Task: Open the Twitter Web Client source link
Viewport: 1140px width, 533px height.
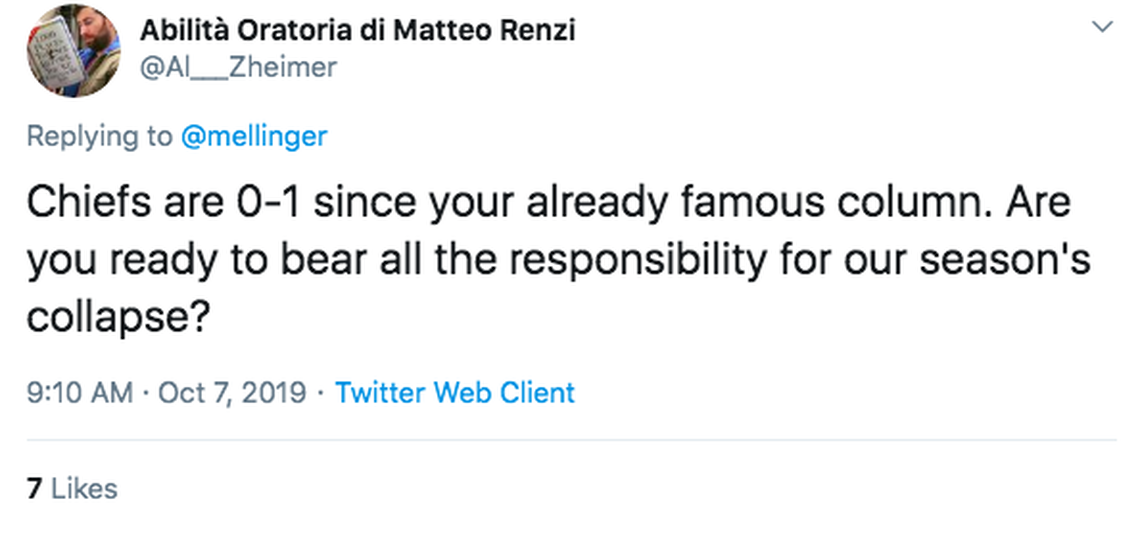Action: coord(455,392)
